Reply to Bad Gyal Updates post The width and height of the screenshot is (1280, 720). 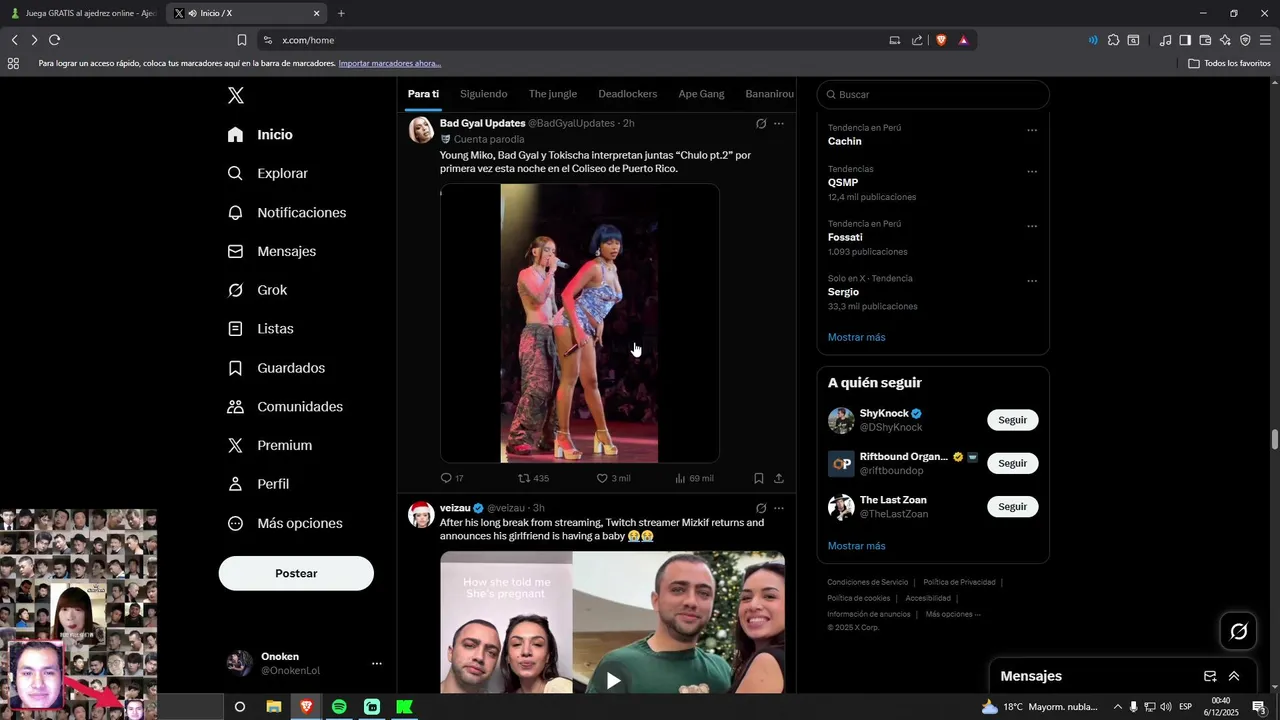(452, 478)
